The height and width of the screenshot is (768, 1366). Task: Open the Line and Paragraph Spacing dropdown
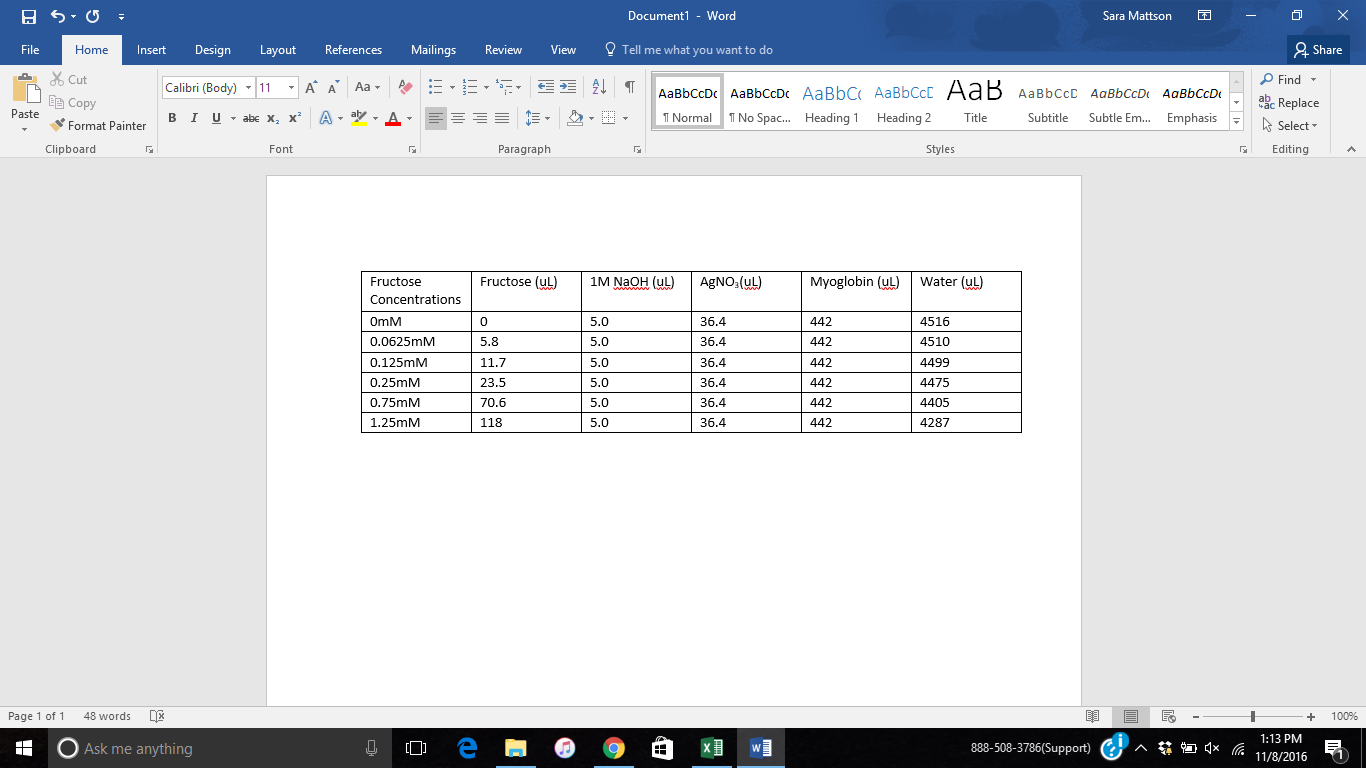coord(537,118)
